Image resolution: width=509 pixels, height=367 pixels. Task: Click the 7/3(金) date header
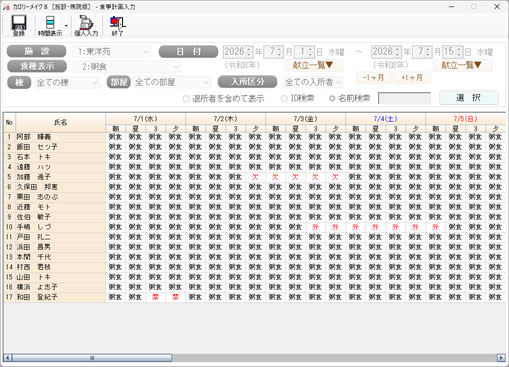click(x=305, y=119)
